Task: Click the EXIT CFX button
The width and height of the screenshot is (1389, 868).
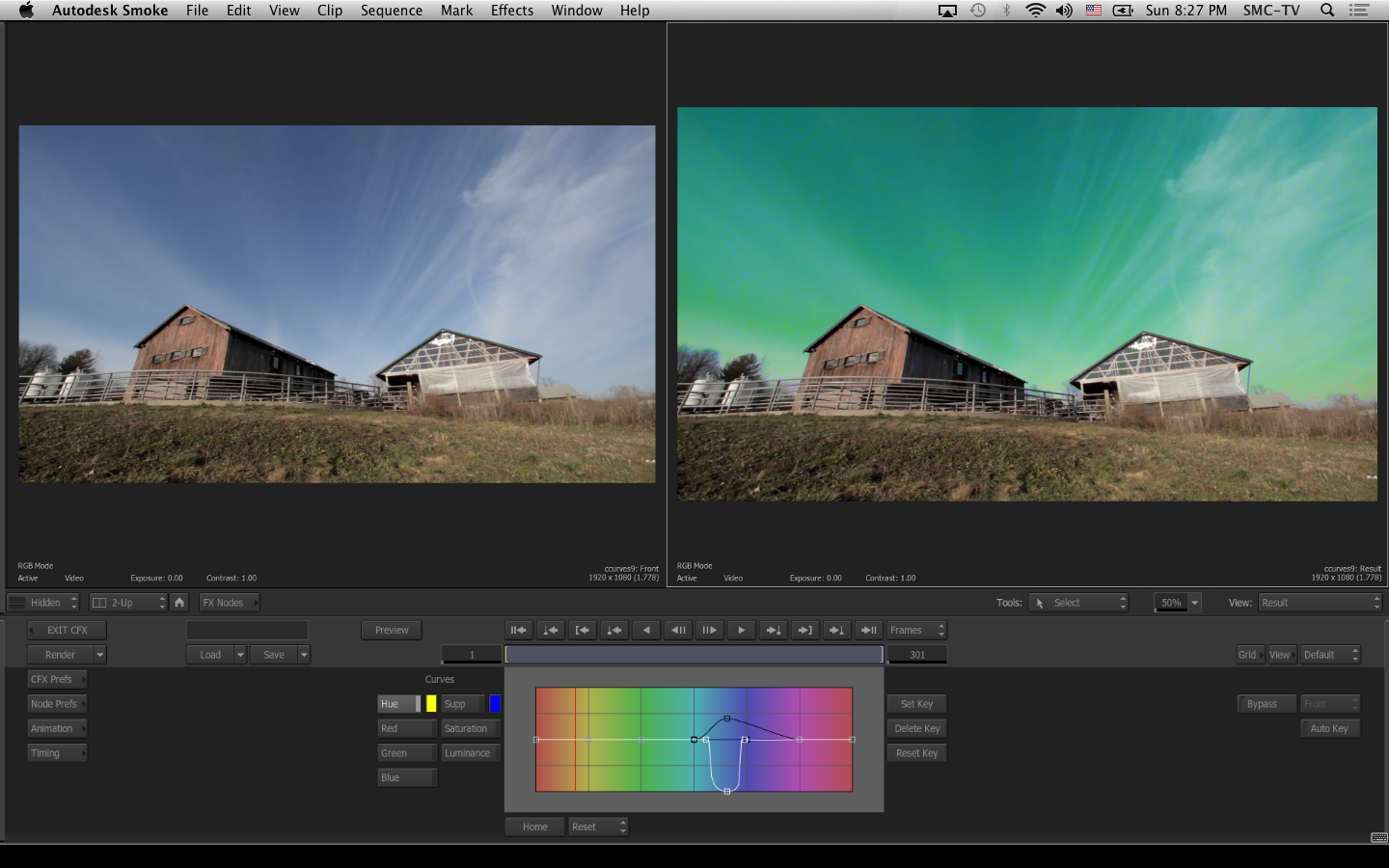Action: click(67, 630)
